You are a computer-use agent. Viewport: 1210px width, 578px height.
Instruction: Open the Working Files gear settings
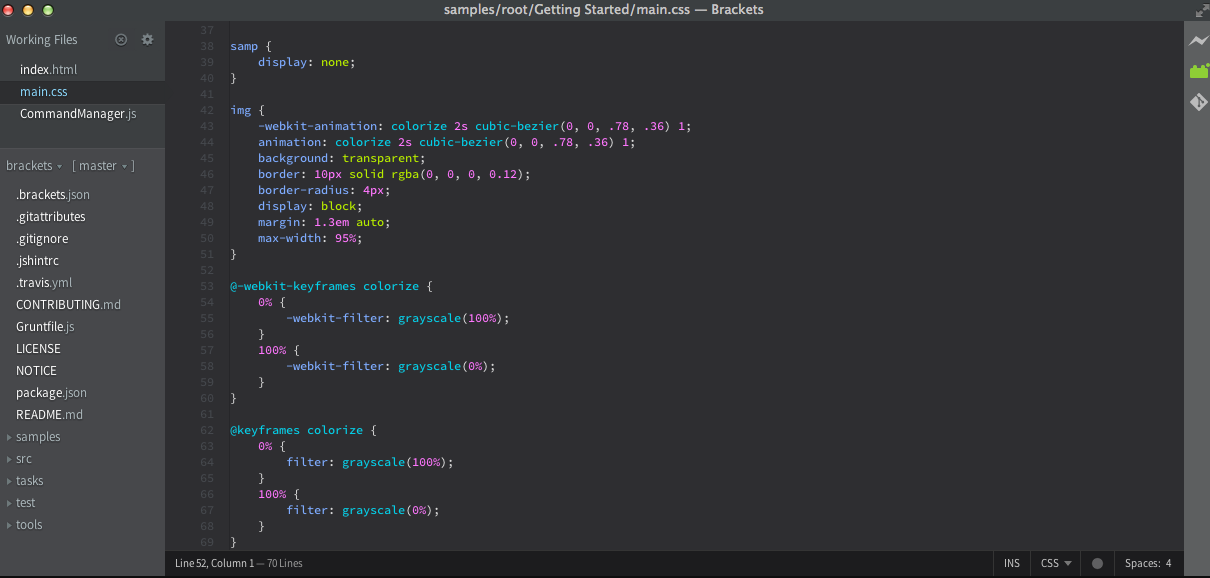click(x=148, y=40)
